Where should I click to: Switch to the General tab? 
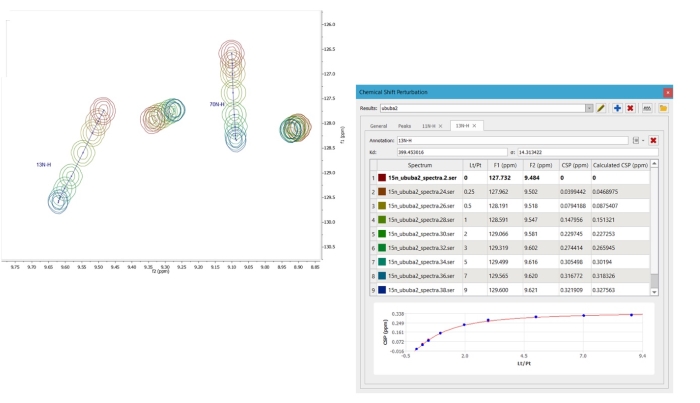point(378,126)
